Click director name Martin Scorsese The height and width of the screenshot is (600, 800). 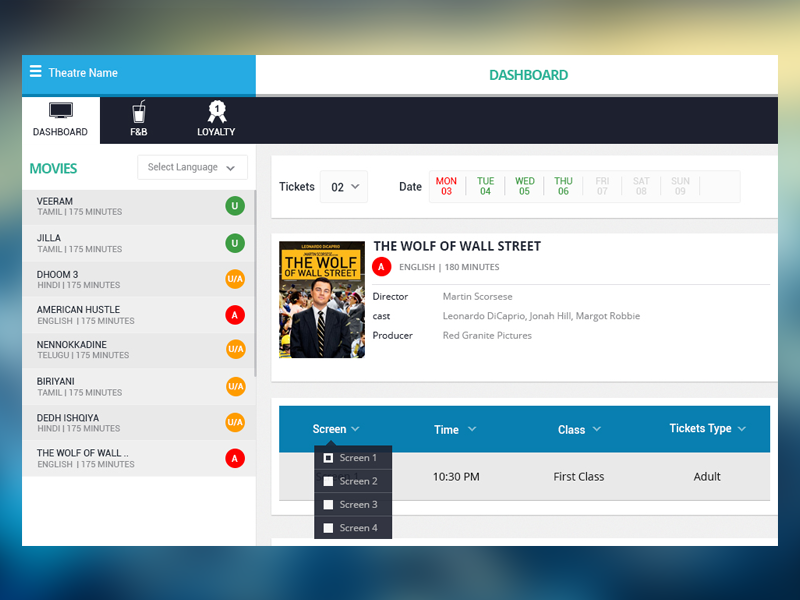478,296
